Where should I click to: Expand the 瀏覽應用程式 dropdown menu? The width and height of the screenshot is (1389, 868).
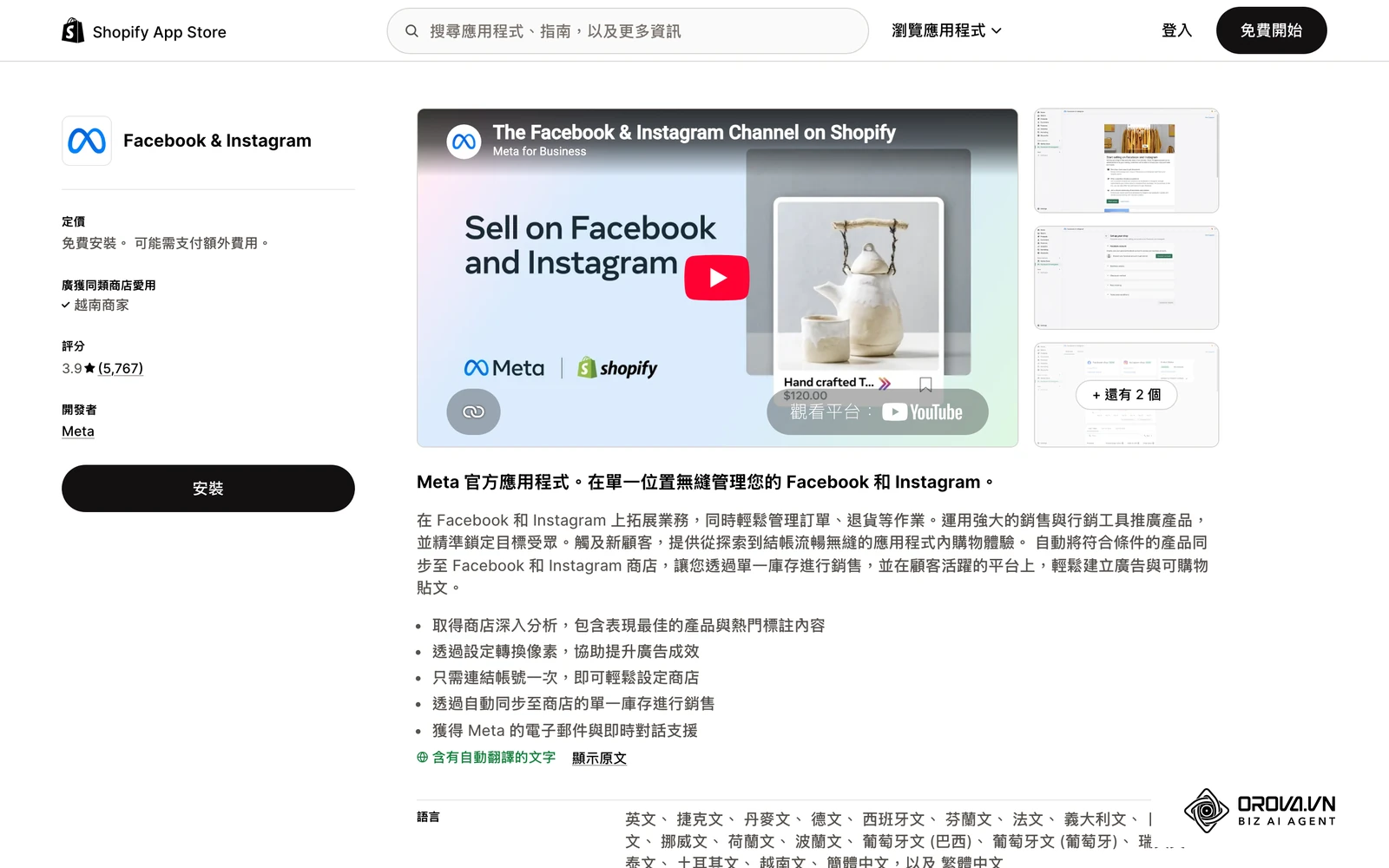tap(946, 30)
